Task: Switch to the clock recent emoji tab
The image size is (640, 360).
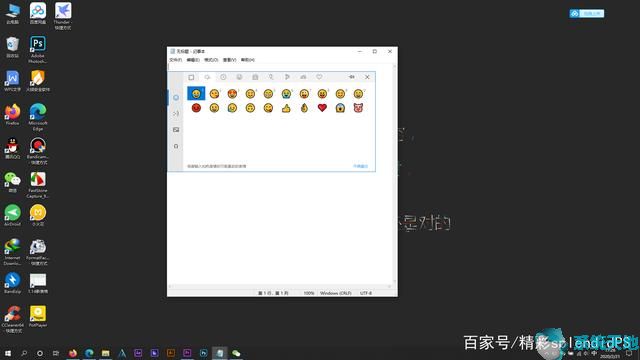Action: pos(223,77)
